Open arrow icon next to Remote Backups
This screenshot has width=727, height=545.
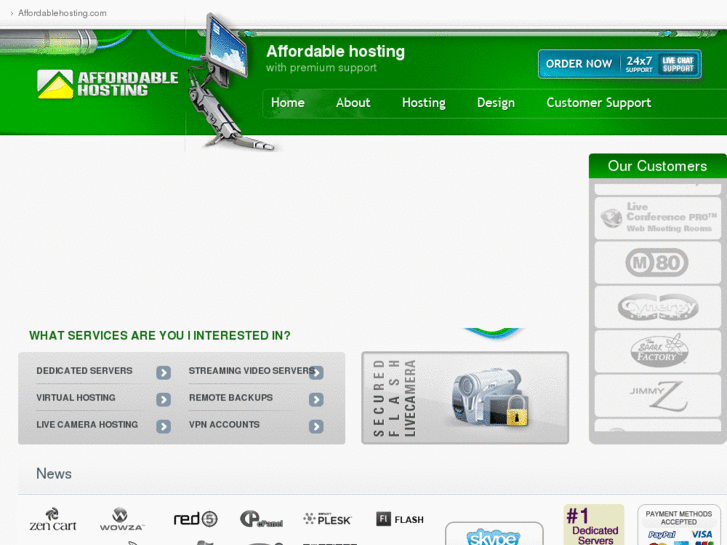316,399
